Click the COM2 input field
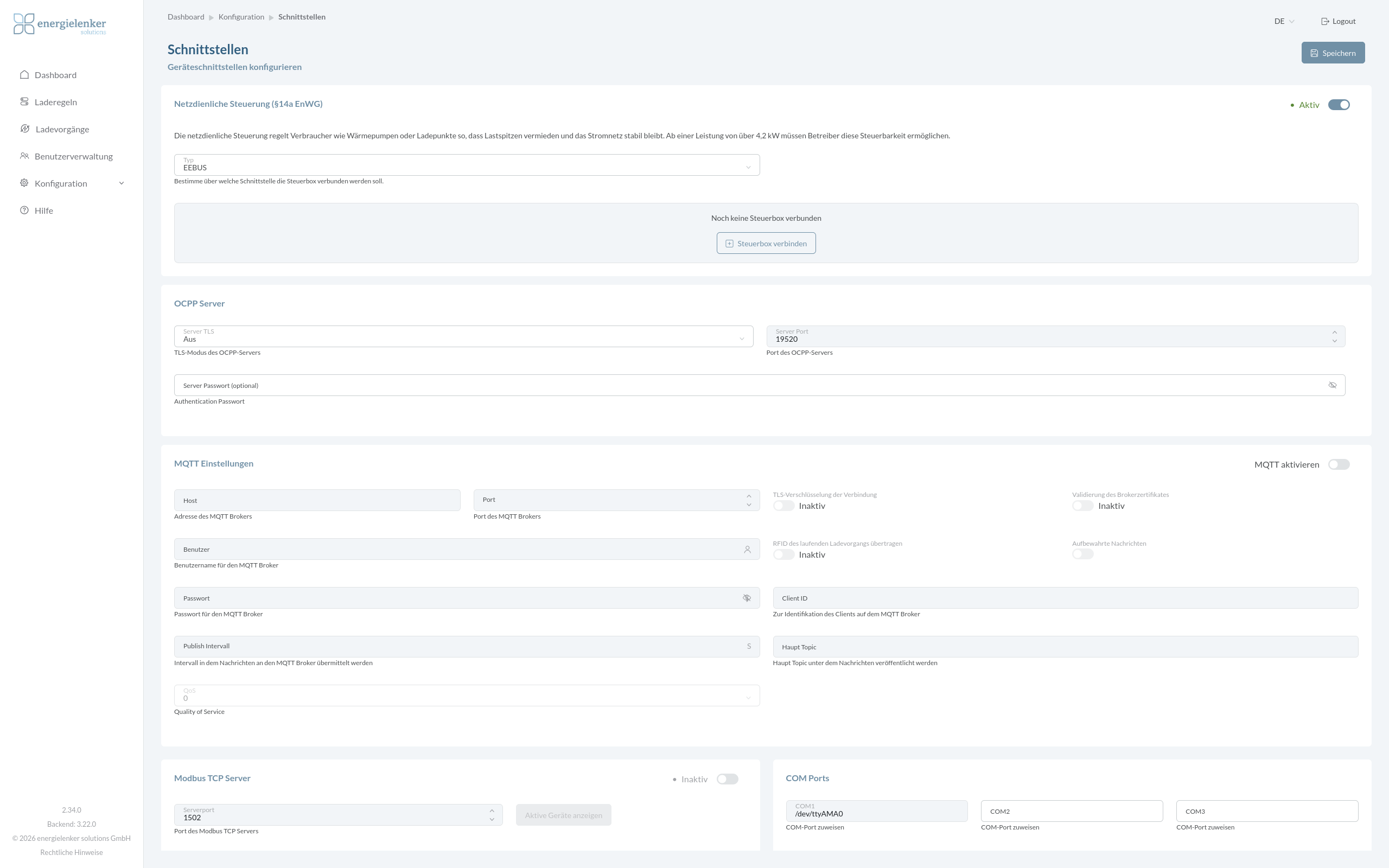The image size is (1389, 868). pyautogui.click(x=1072, y=811)
